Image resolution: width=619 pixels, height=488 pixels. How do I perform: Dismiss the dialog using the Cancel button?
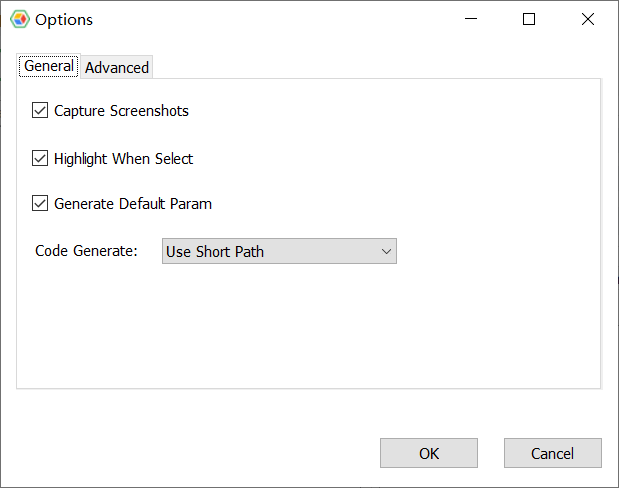tap(553, 453)
